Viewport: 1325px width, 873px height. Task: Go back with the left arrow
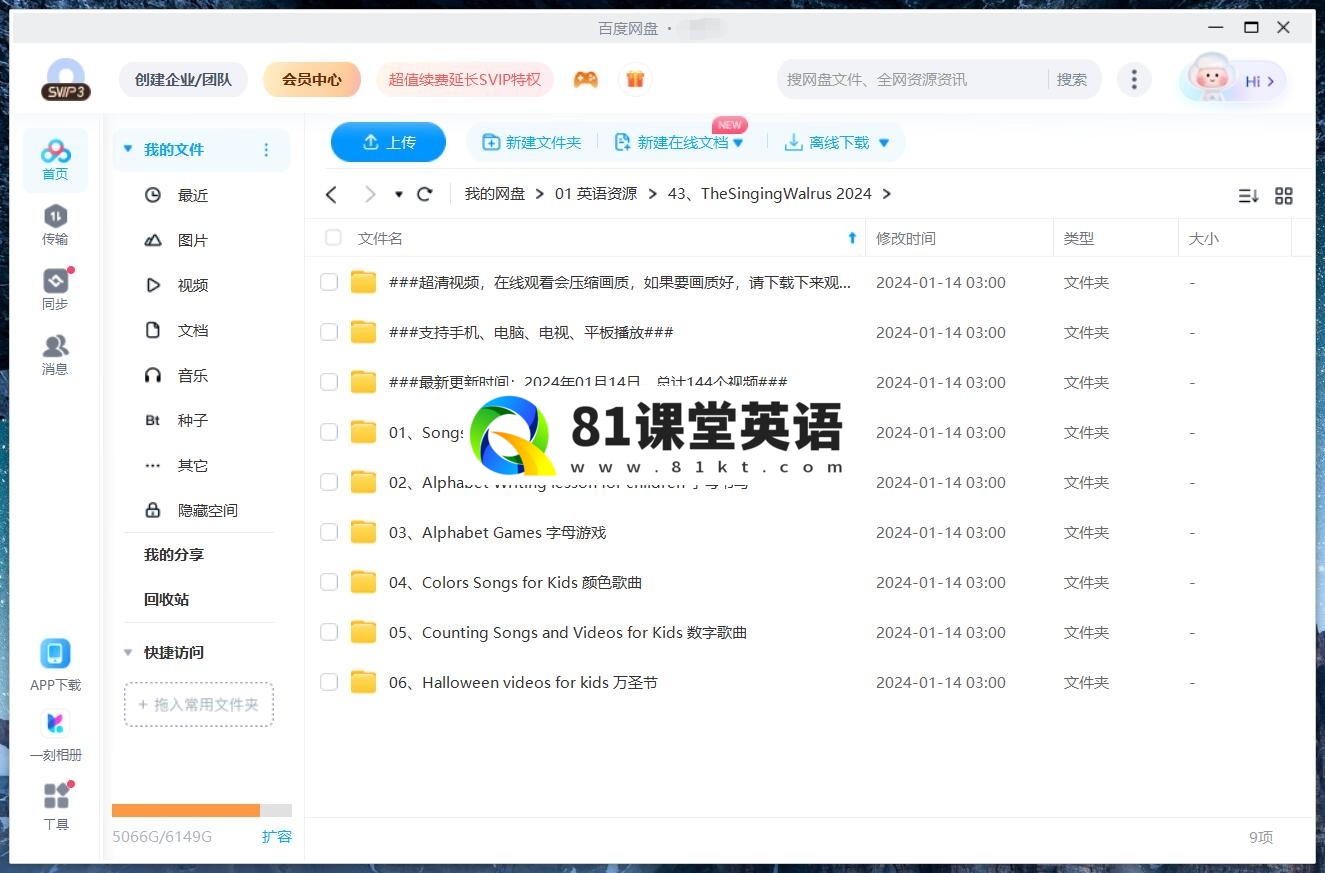[x=332, y=194]
